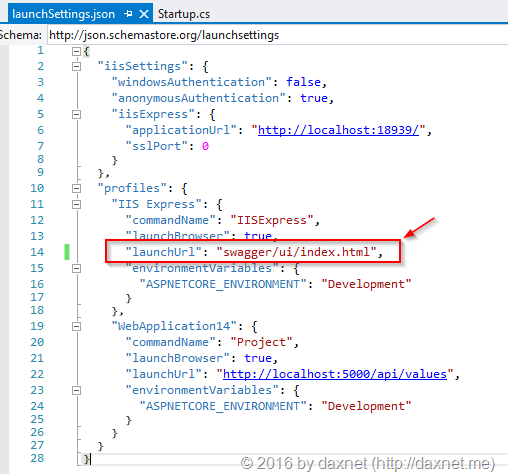Image resolution: width=508 pixels, height=474 pixels.
Task: Collapse the iisExpress block
Action: click(76, 115)
